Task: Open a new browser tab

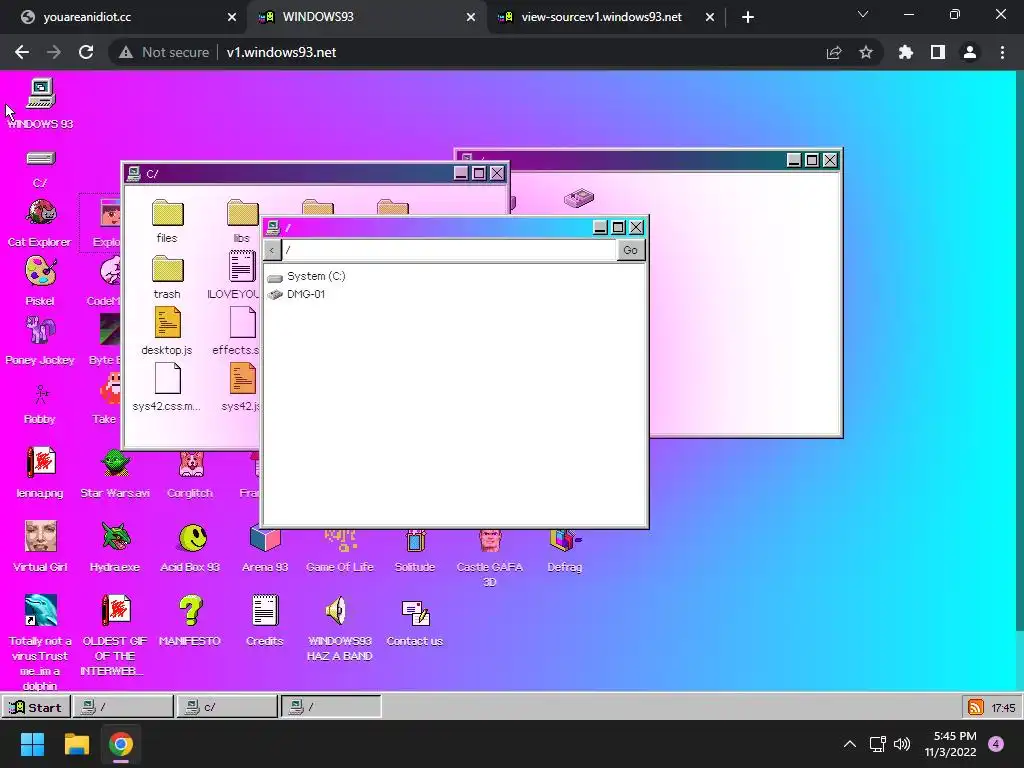Action: tap(748, 18)
